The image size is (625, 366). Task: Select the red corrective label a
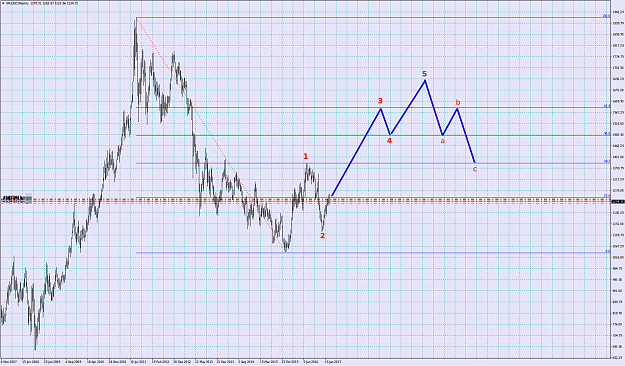click(x=442, y=140)
